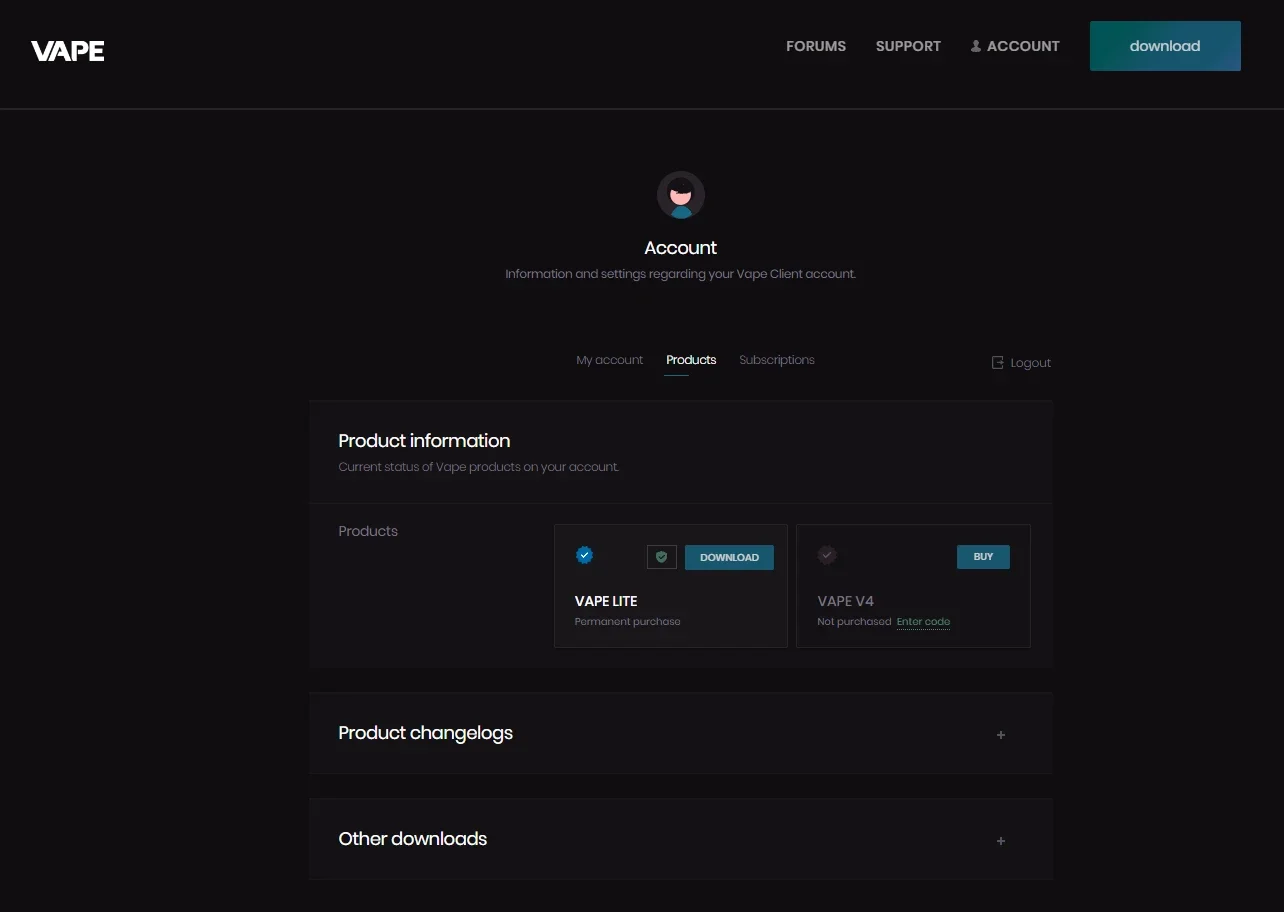The height and width of the screenshot is (912, 1284).
Task: Click the blue verified badge on Vape Lite
Action: click(x=585, y=555)
